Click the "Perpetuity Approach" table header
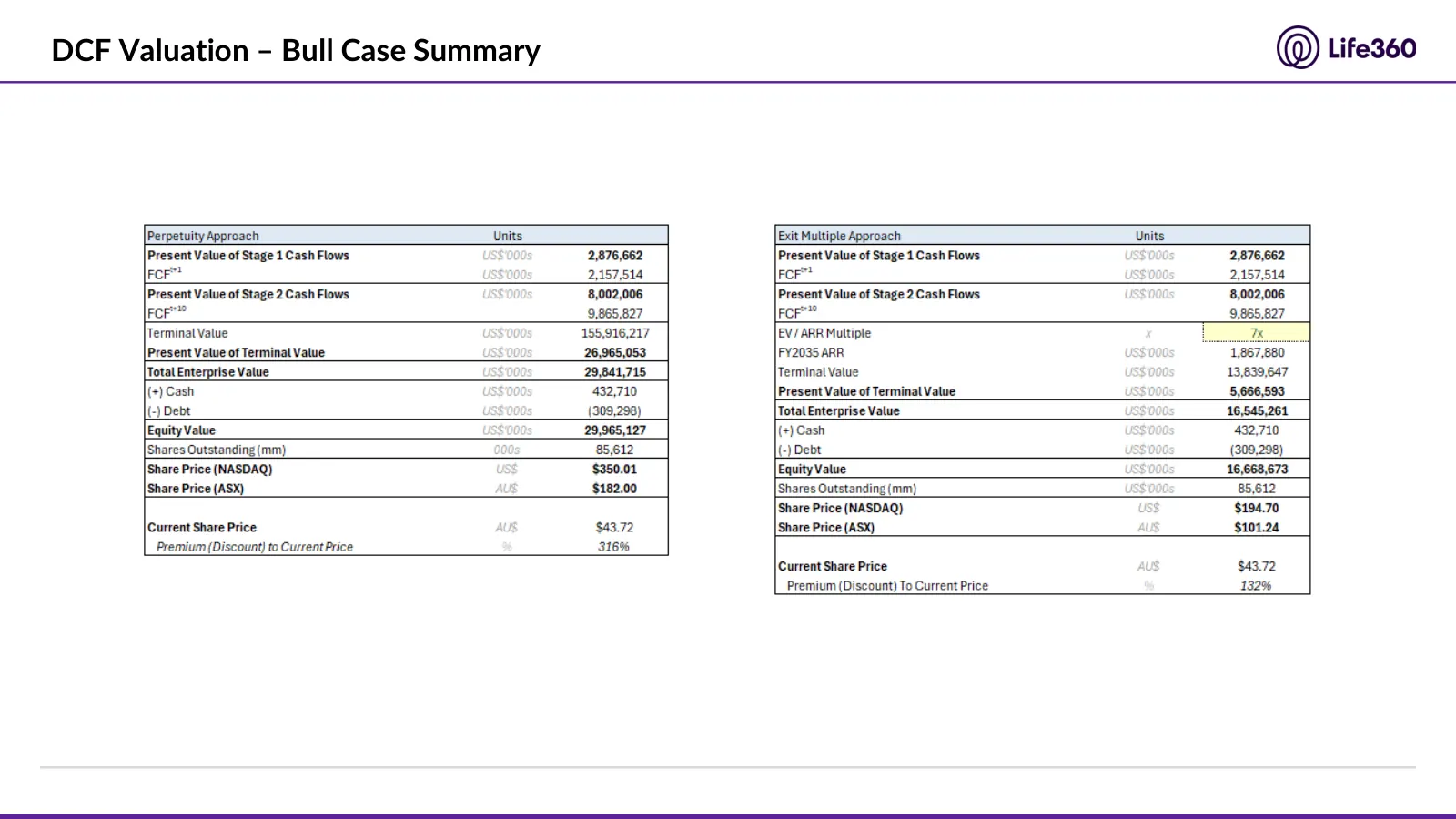1456x819 pixels. [x=203, y=236]
